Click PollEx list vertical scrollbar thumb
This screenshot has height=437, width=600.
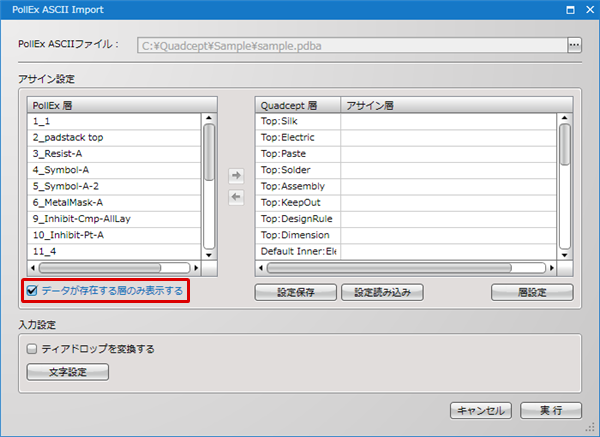[209, 152]
